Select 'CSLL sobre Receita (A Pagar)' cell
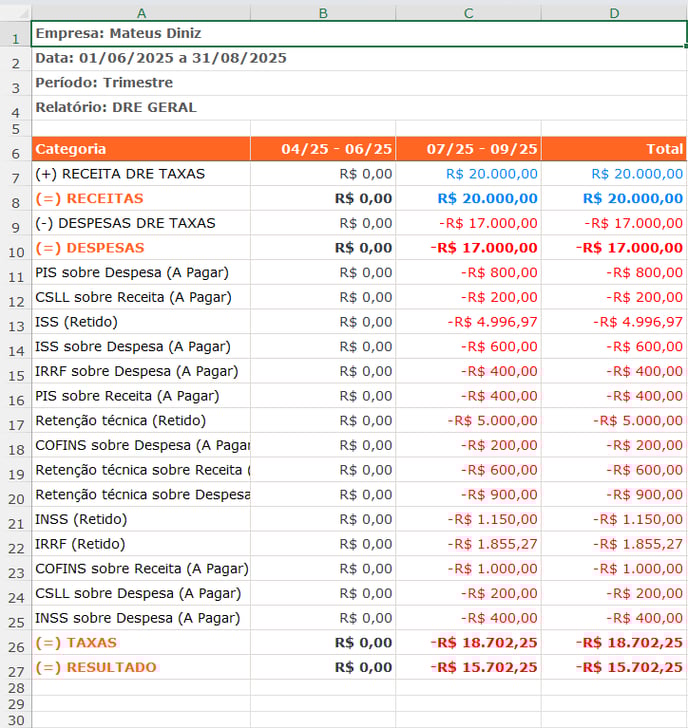Viewport: 688px width, 728px height. [141, 297]
